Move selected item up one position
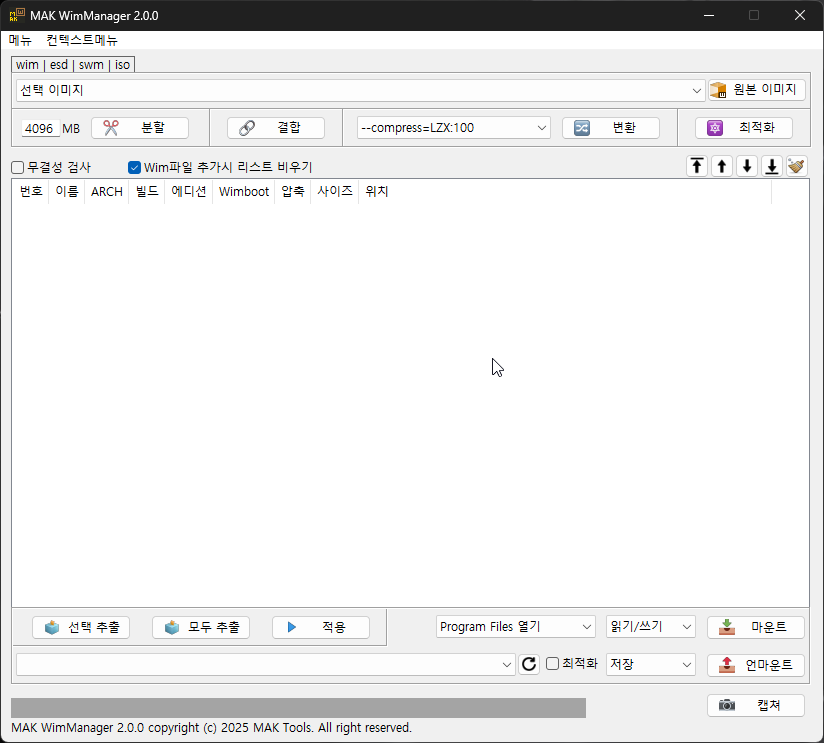 [x=722, y=167]
